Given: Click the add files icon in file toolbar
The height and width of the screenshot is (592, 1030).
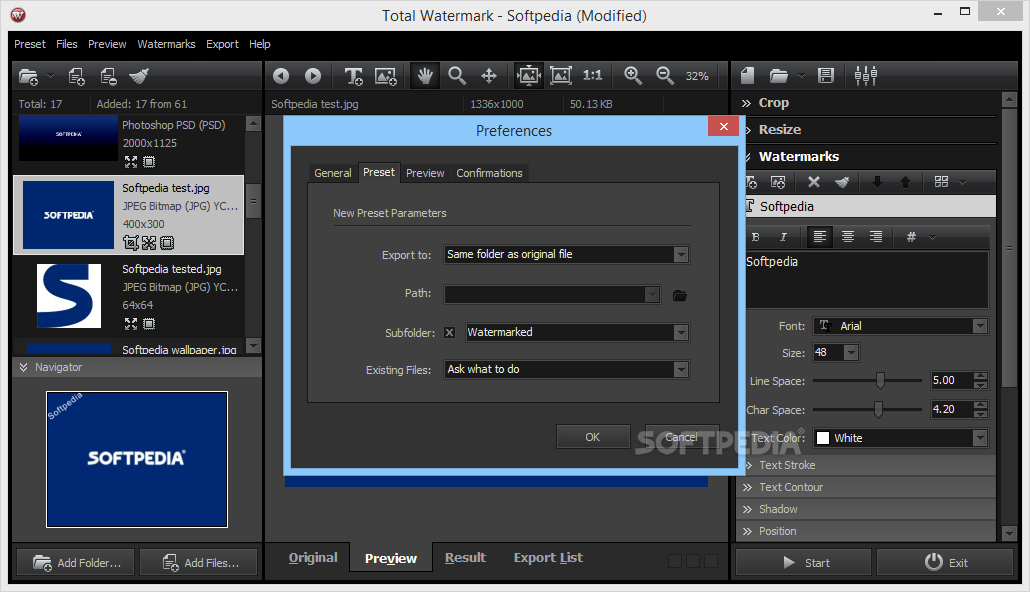Looking at the screenshot, I should (x=76, y=76).
